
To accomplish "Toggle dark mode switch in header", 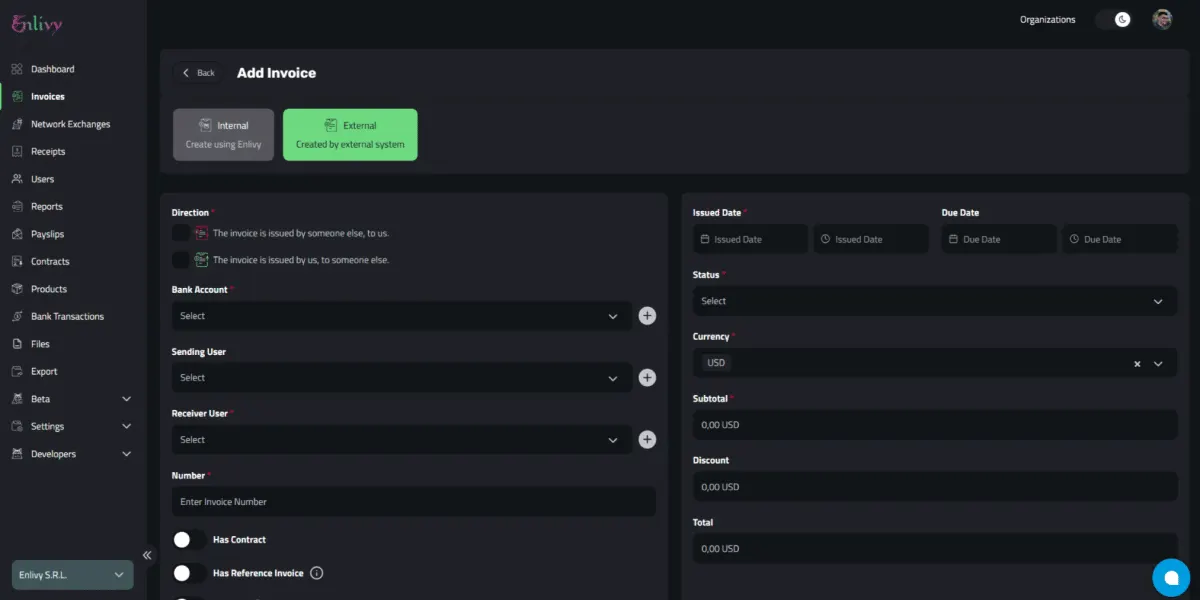I will (1113, 19).
